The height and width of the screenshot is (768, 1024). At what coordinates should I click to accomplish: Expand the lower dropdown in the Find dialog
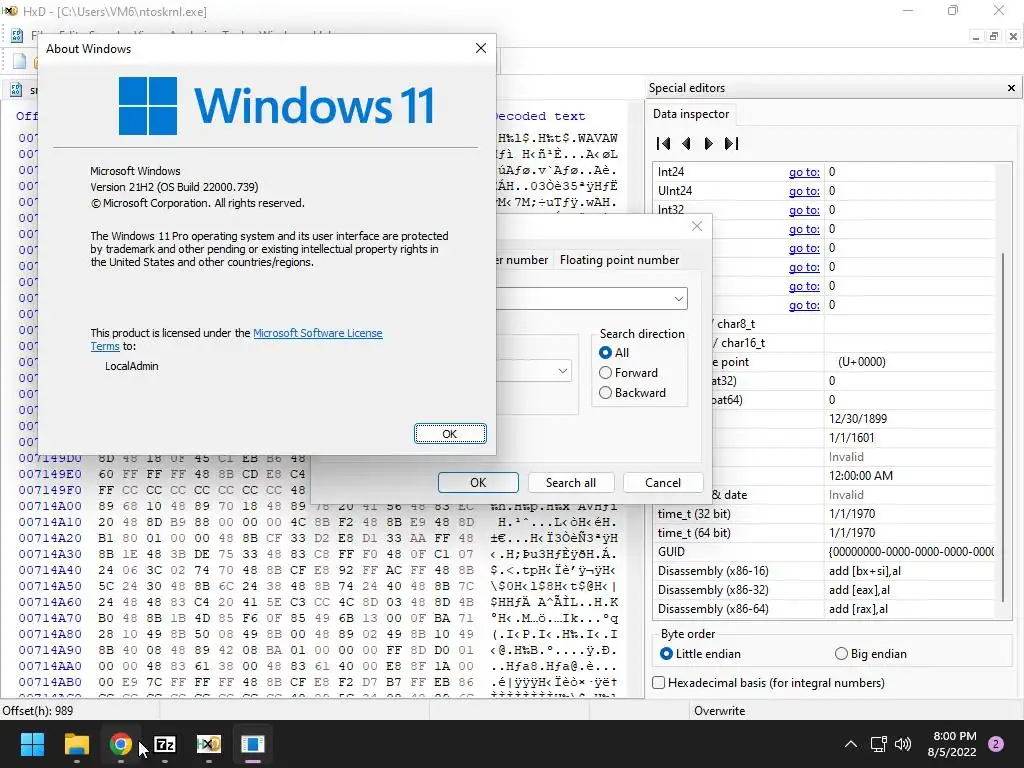tap(563, 371)
